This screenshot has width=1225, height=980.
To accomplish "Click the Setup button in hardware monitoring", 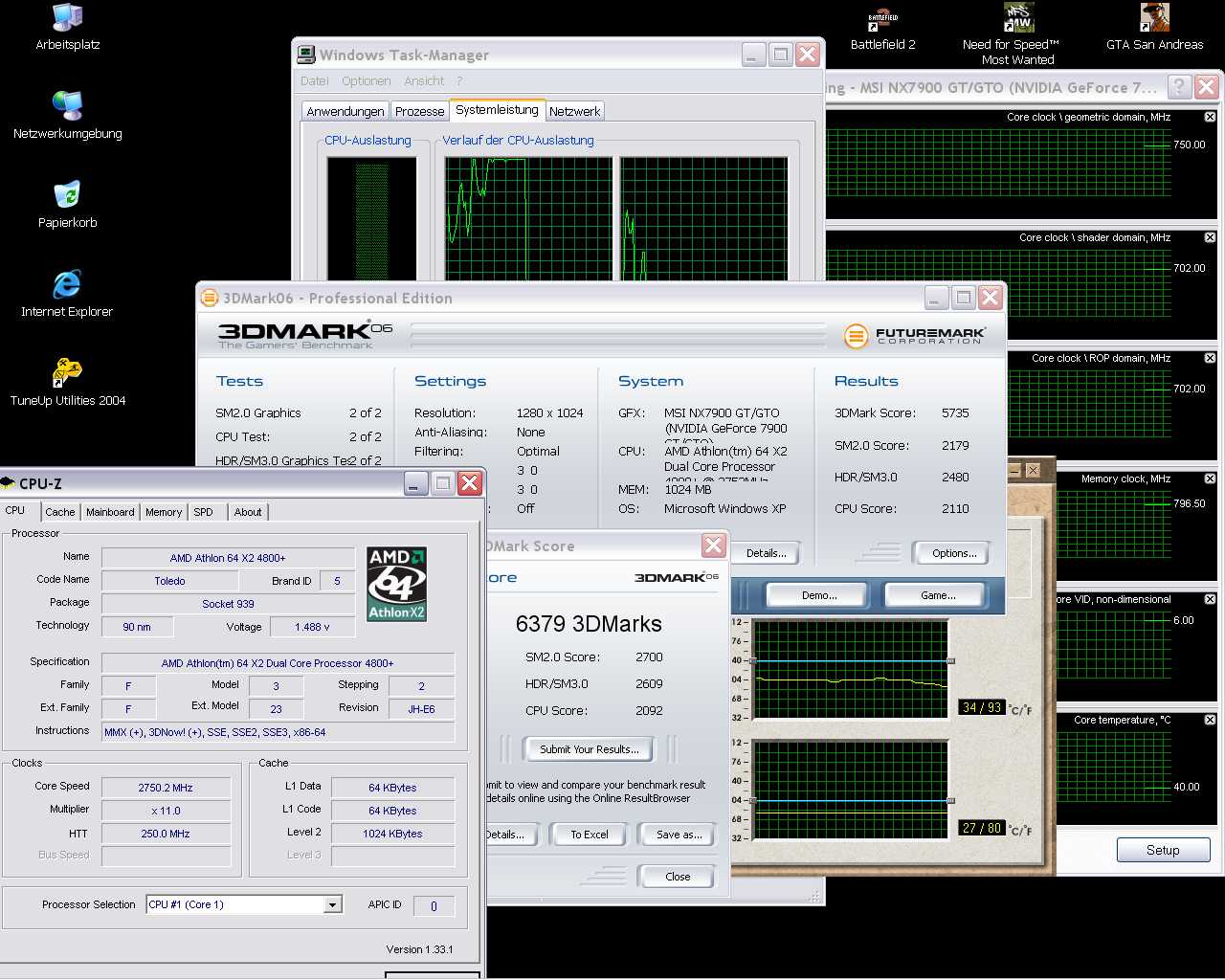I will point(1163,850).
